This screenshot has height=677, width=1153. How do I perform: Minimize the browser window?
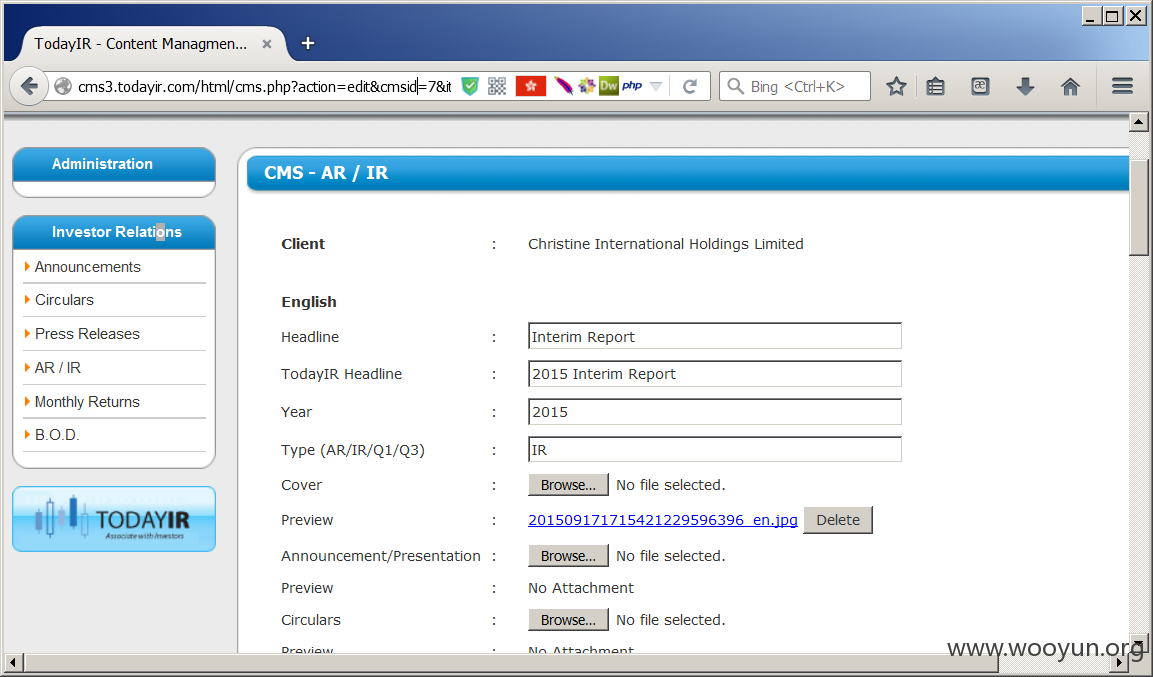(1091, 16)
